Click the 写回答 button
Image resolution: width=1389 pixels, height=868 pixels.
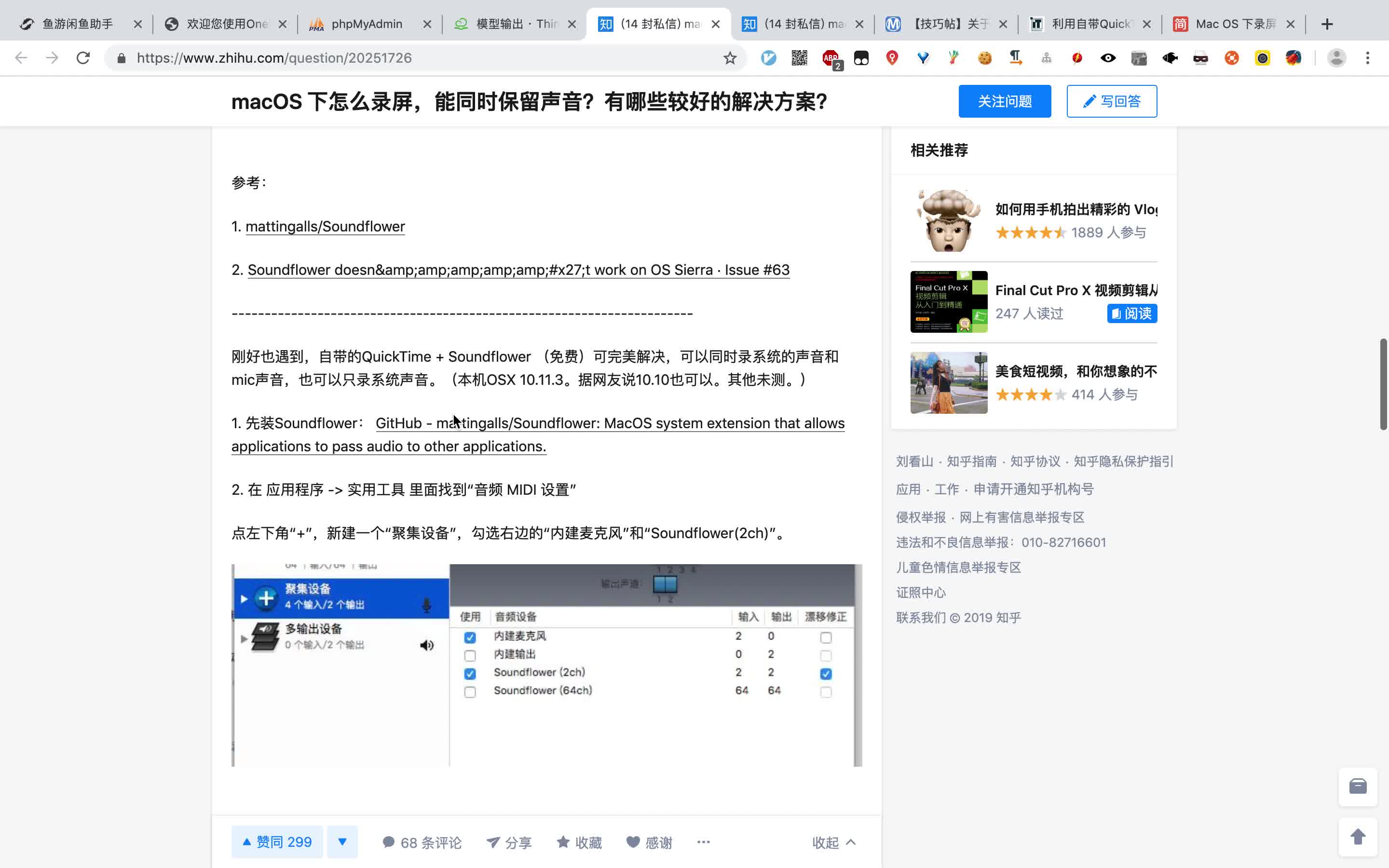[1112, 102]
